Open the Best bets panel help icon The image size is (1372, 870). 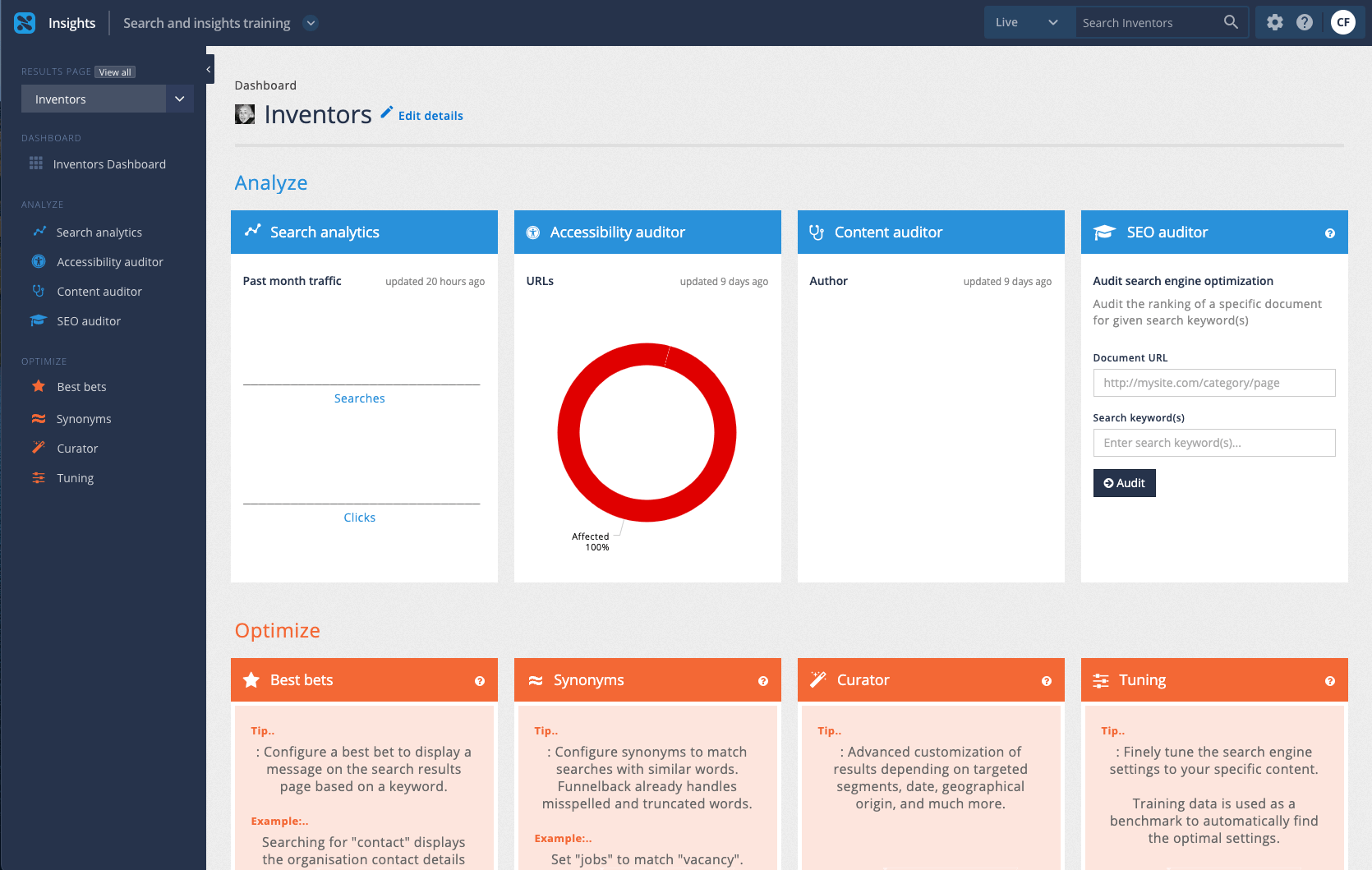pos(480,681)
